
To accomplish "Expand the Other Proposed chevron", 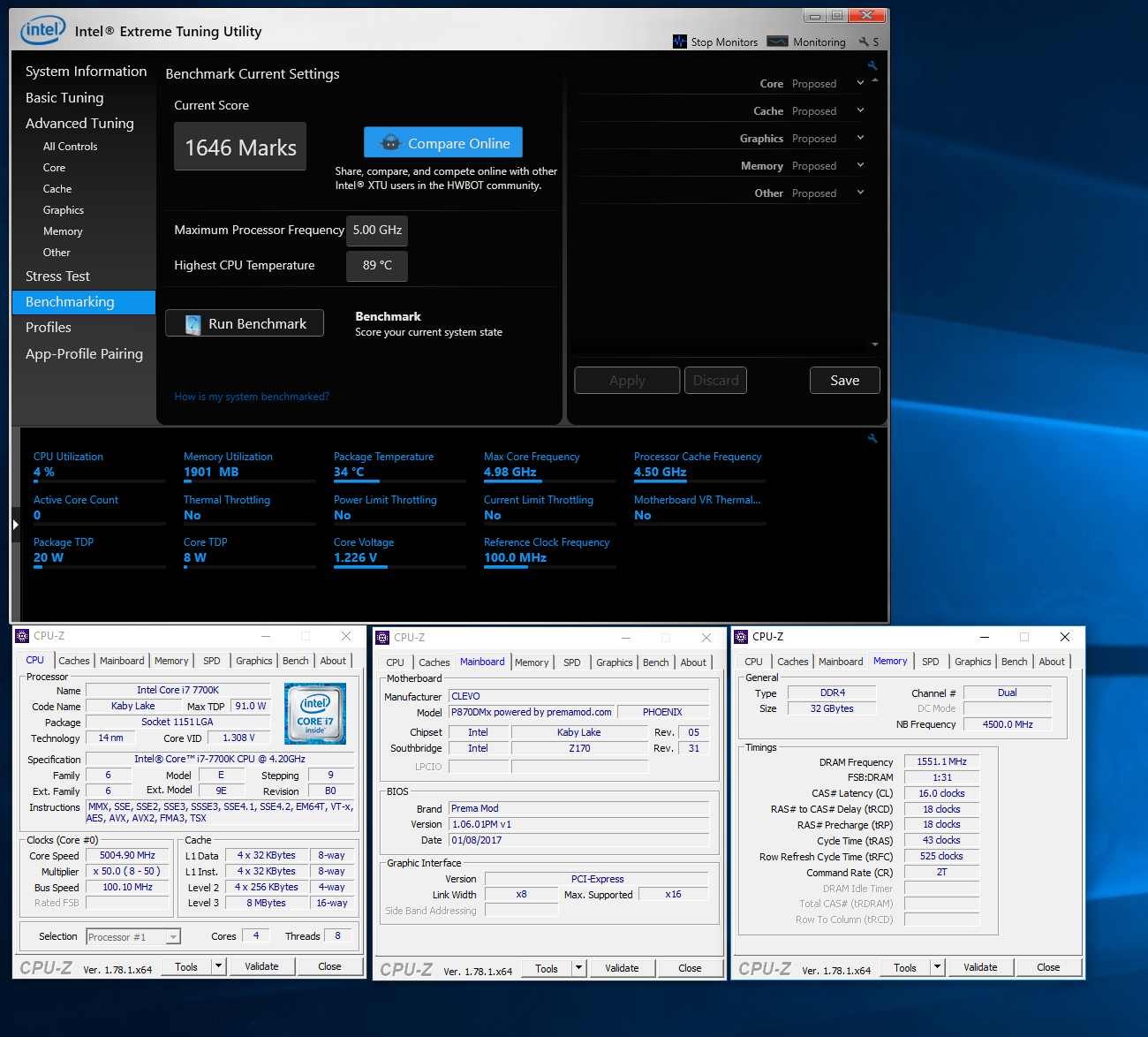I will [860, 193].
